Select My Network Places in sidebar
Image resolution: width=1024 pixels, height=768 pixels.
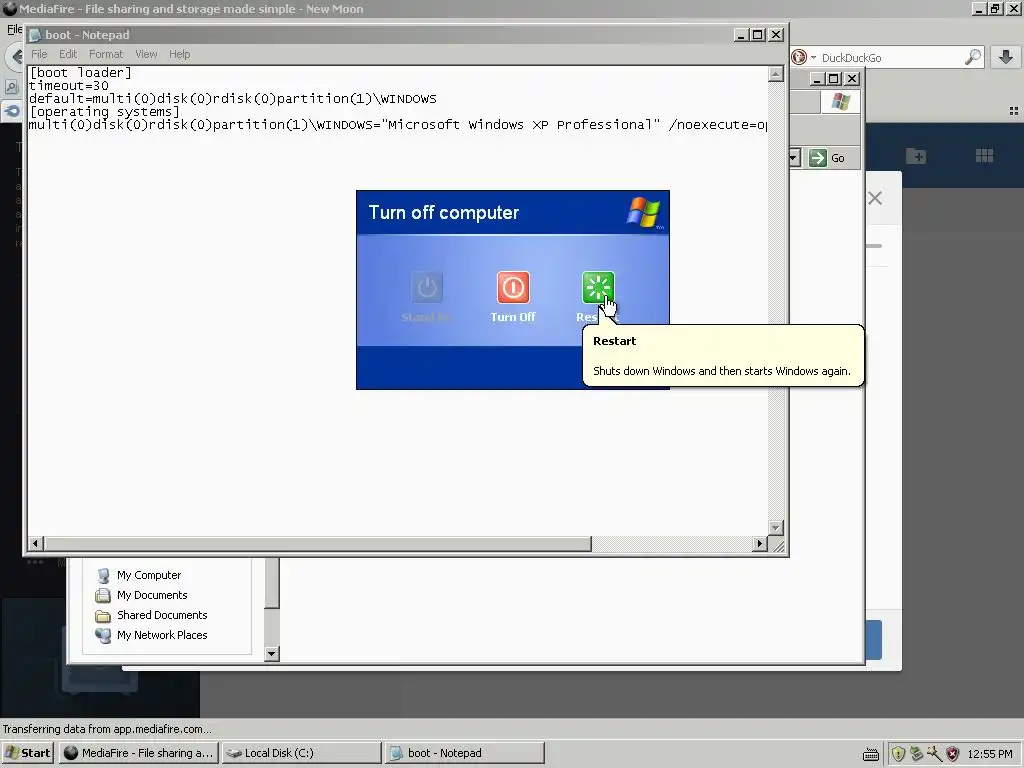tap(162, 635)
